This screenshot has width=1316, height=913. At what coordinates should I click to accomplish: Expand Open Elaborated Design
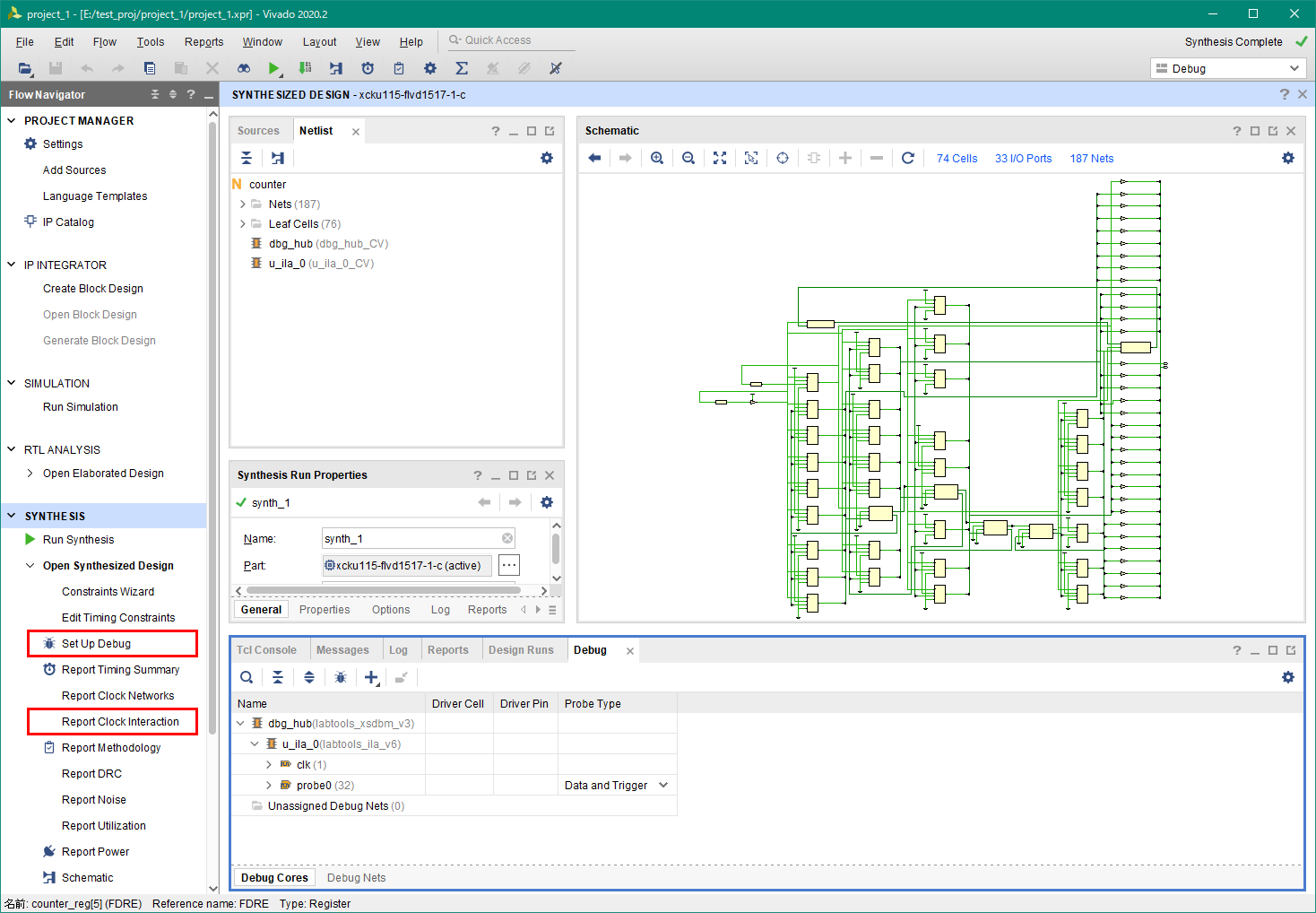click(30, 474)
